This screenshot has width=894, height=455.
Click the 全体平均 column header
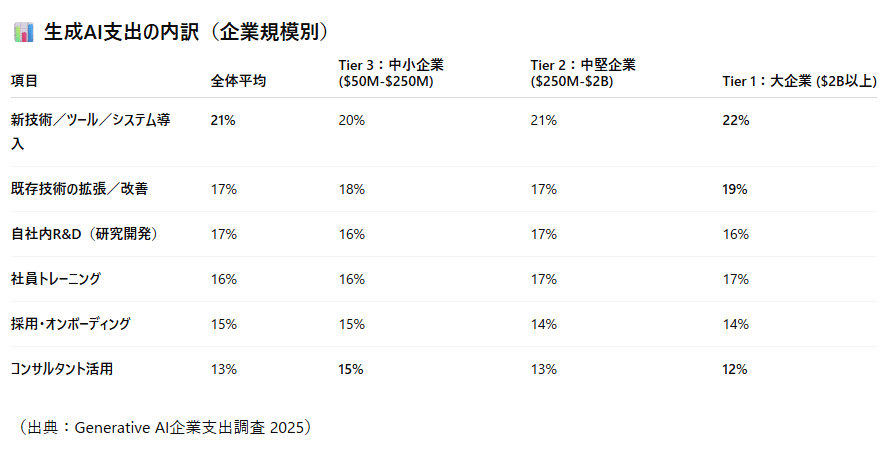pyautogui.click(x=238, y=81)
